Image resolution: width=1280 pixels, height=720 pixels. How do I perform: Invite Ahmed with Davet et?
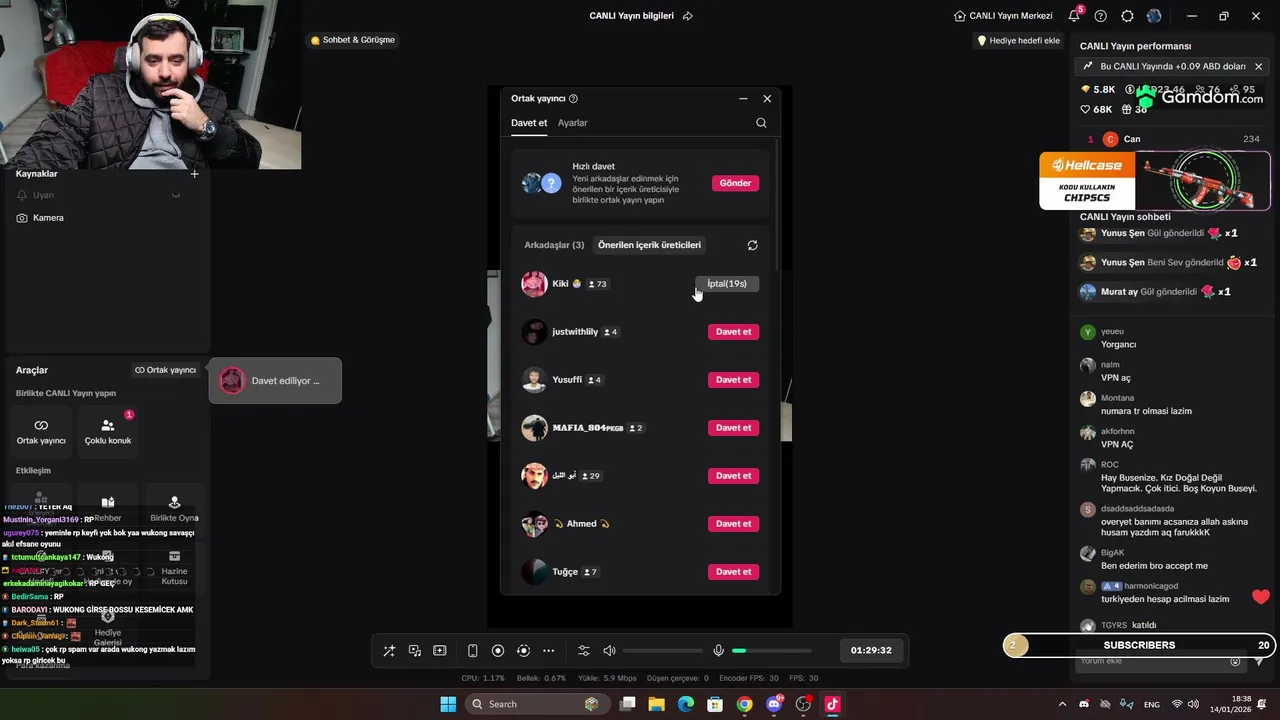(x=733, y=524)
